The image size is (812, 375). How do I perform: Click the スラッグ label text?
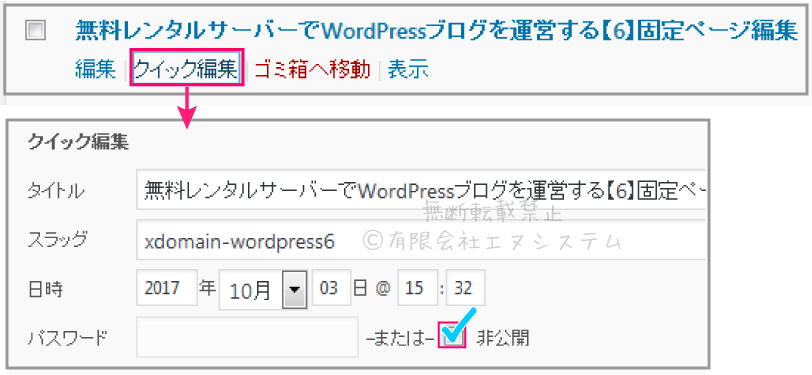point(57,239)
